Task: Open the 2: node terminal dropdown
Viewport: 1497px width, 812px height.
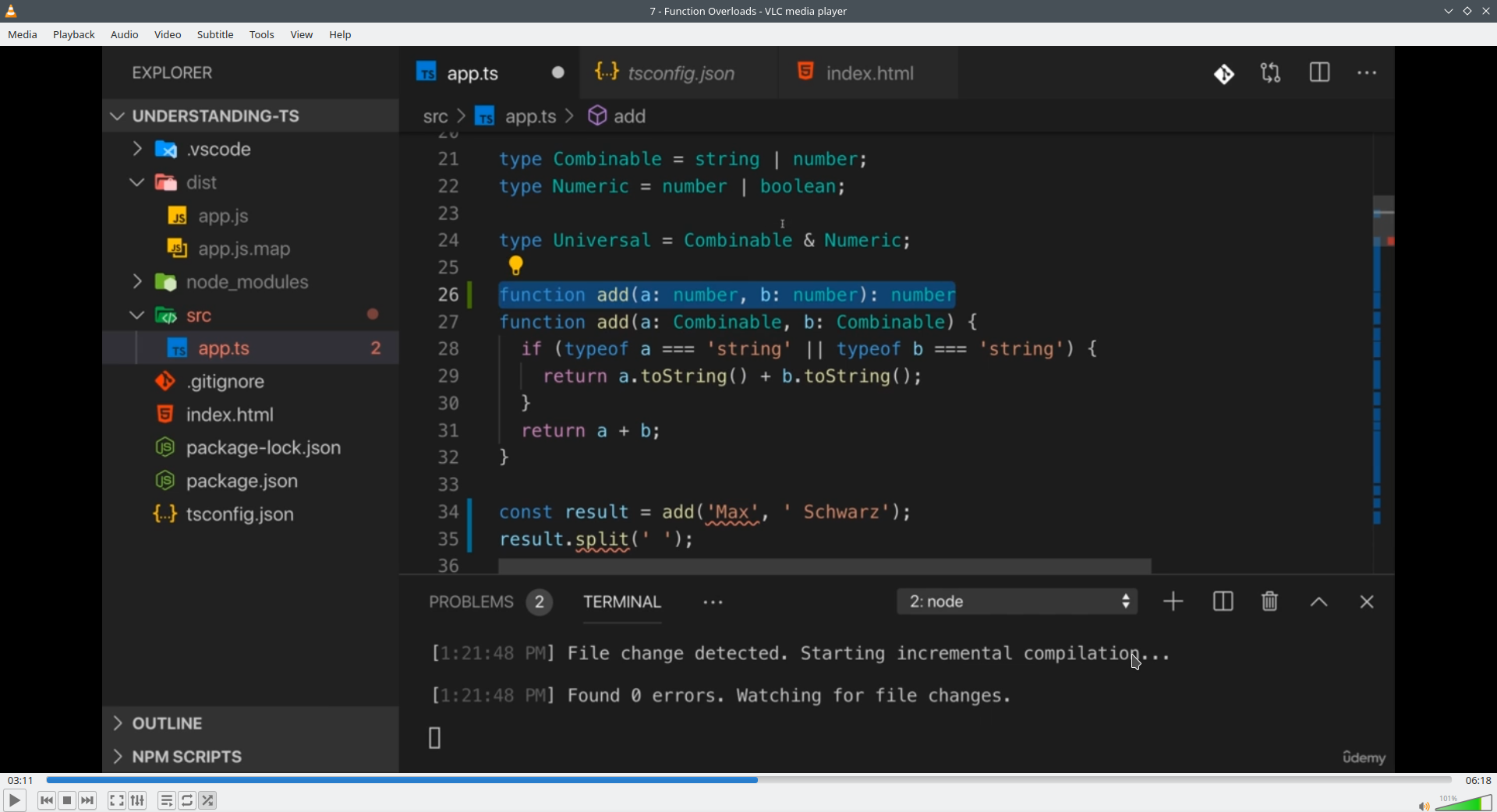Action: pos(1017,602)
